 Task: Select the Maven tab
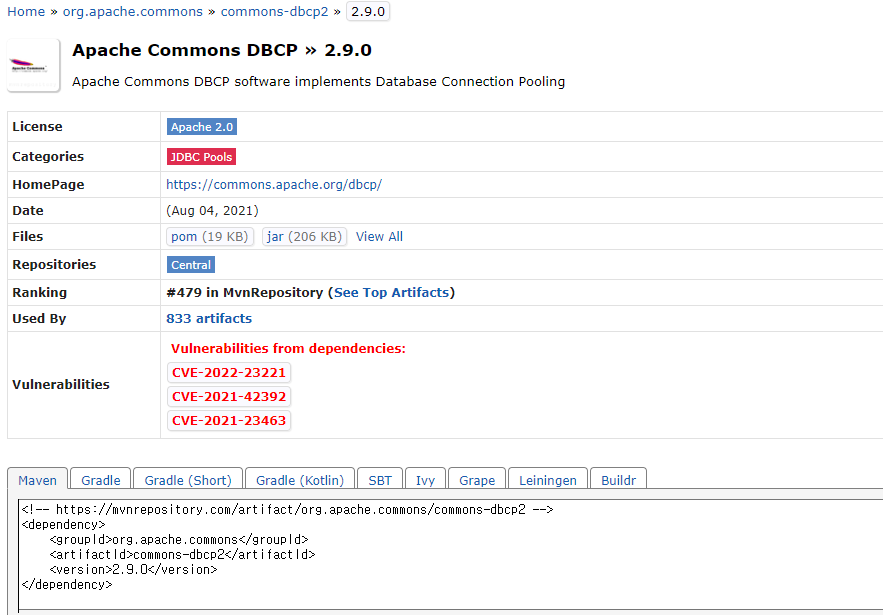click(38, 480)
